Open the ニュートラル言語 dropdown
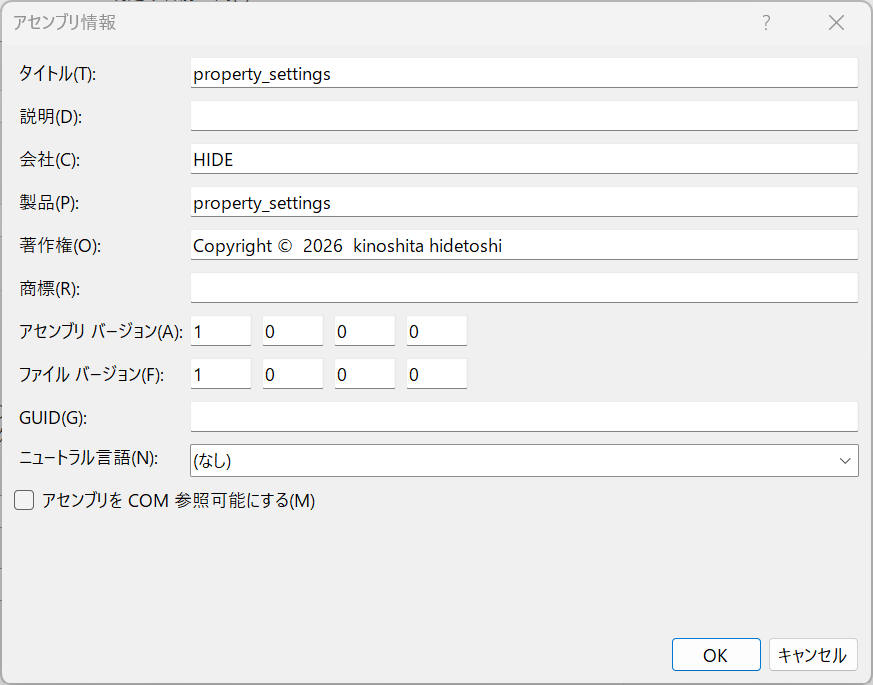Image resolution: width=873 pixels, height=685 pixels. pyautogui.click(x=524, y=461)
